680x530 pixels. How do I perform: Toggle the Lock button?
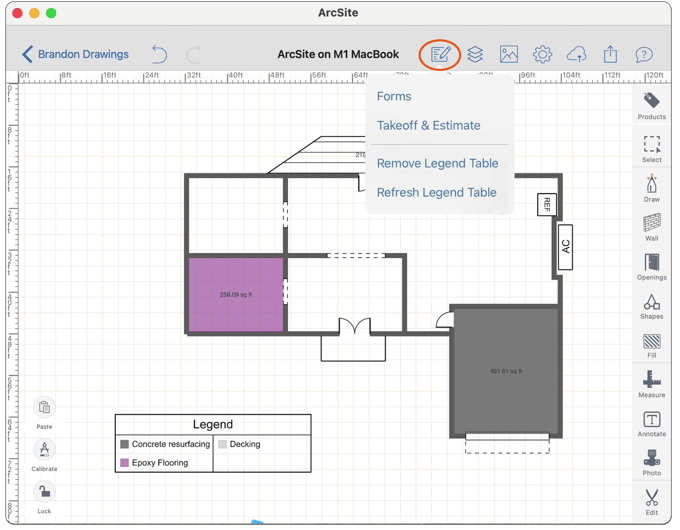click(44, 495)
